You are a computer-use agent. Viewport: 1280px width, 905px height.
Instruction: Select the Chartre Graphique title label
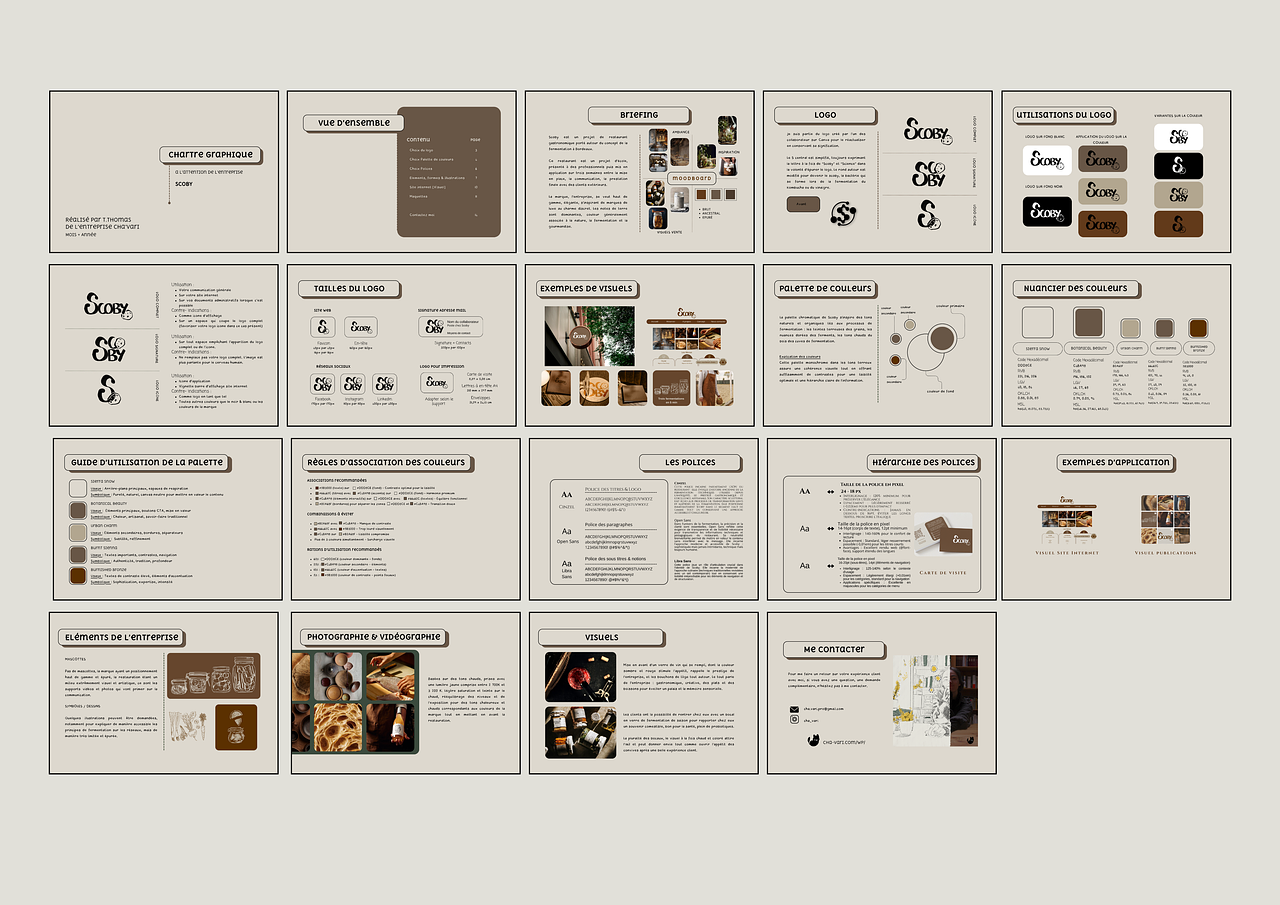coord(210,155)
